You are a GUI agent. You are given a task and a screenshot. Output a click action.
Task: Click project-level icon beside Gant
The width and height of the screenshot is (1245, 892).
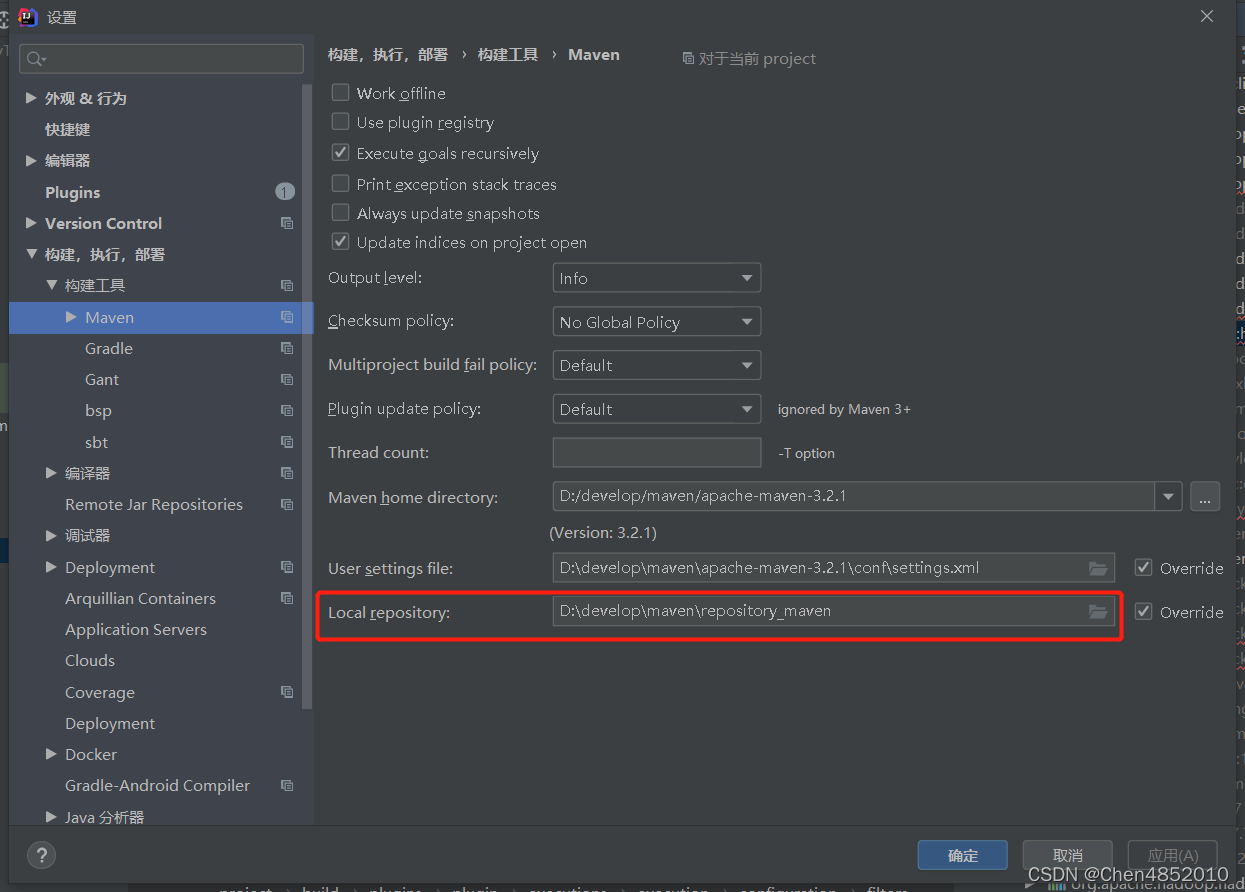(287, 379)
